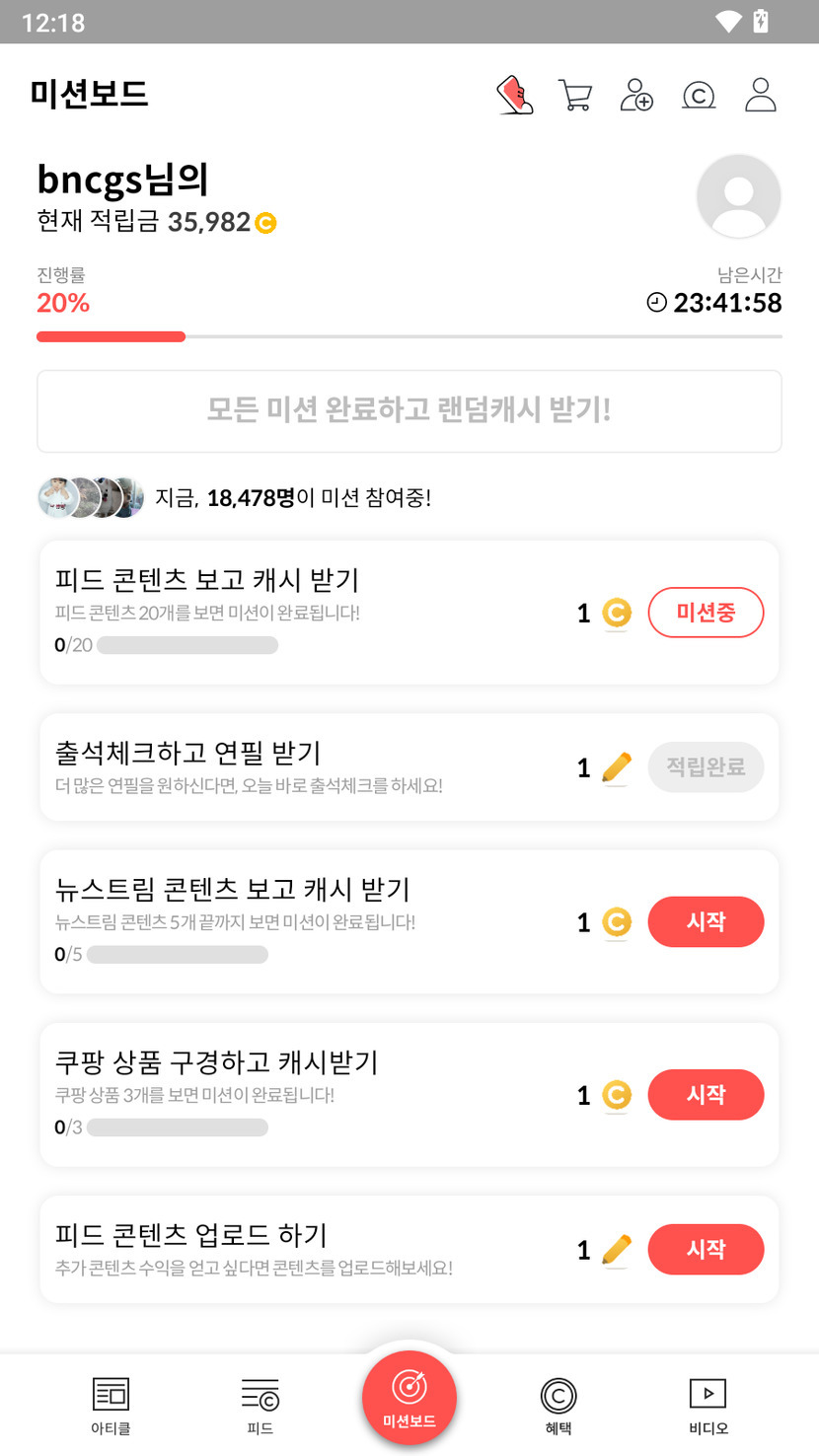Open the 비디오 tab
The height and width of the screenshot is (1456, 819).
707,1405
